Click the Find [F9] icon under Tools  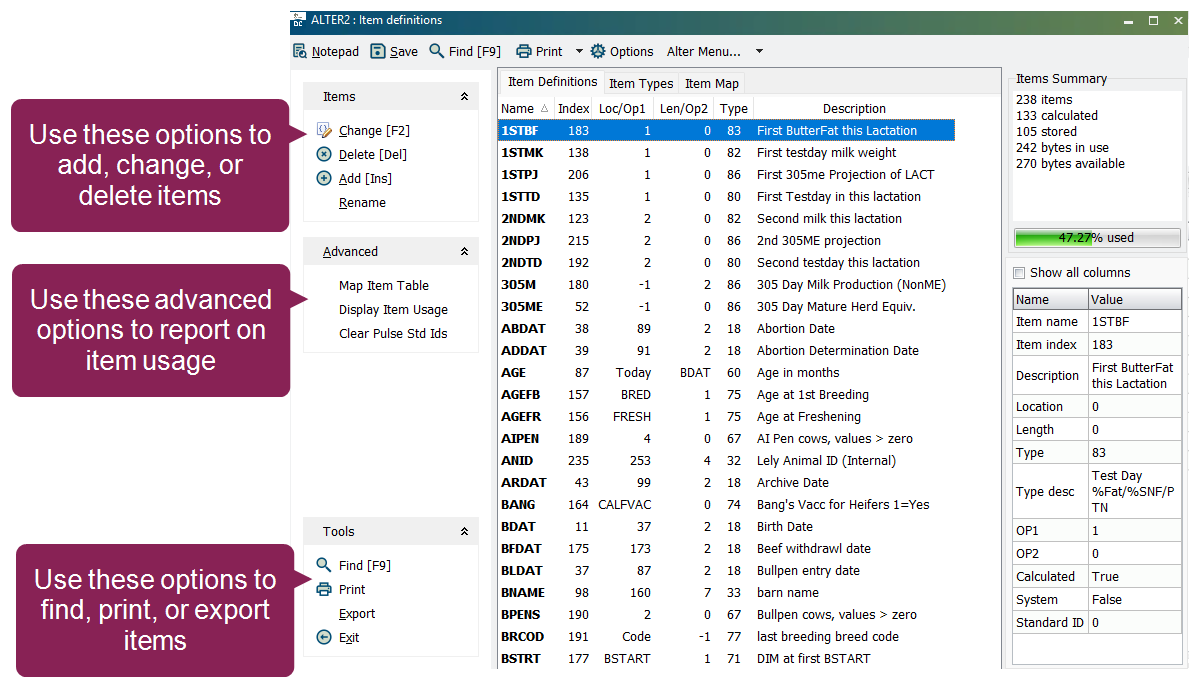click(x=323, y=565)
